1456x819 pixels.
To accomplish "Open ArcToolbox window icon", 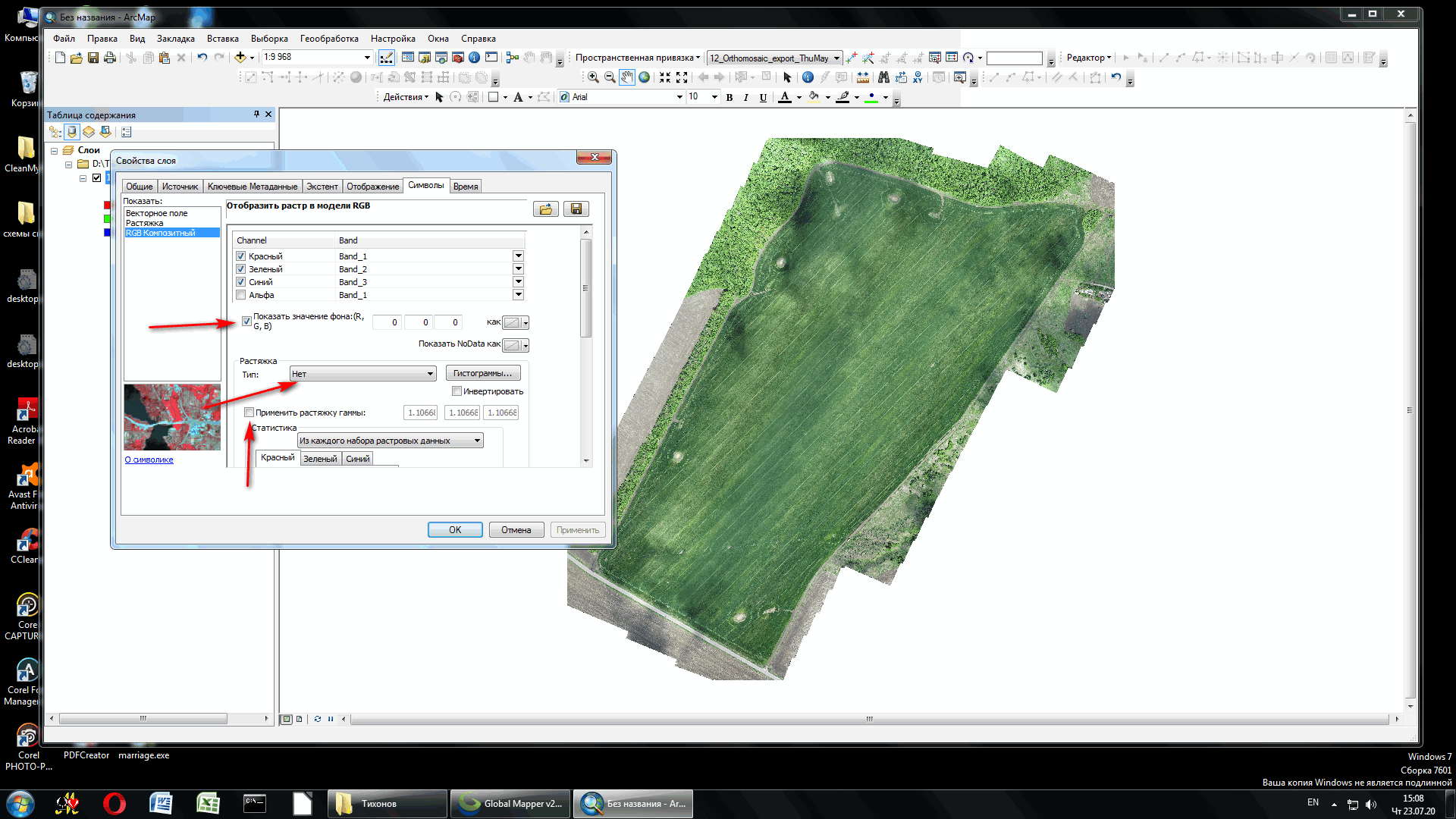I will (x=457, y=58).
